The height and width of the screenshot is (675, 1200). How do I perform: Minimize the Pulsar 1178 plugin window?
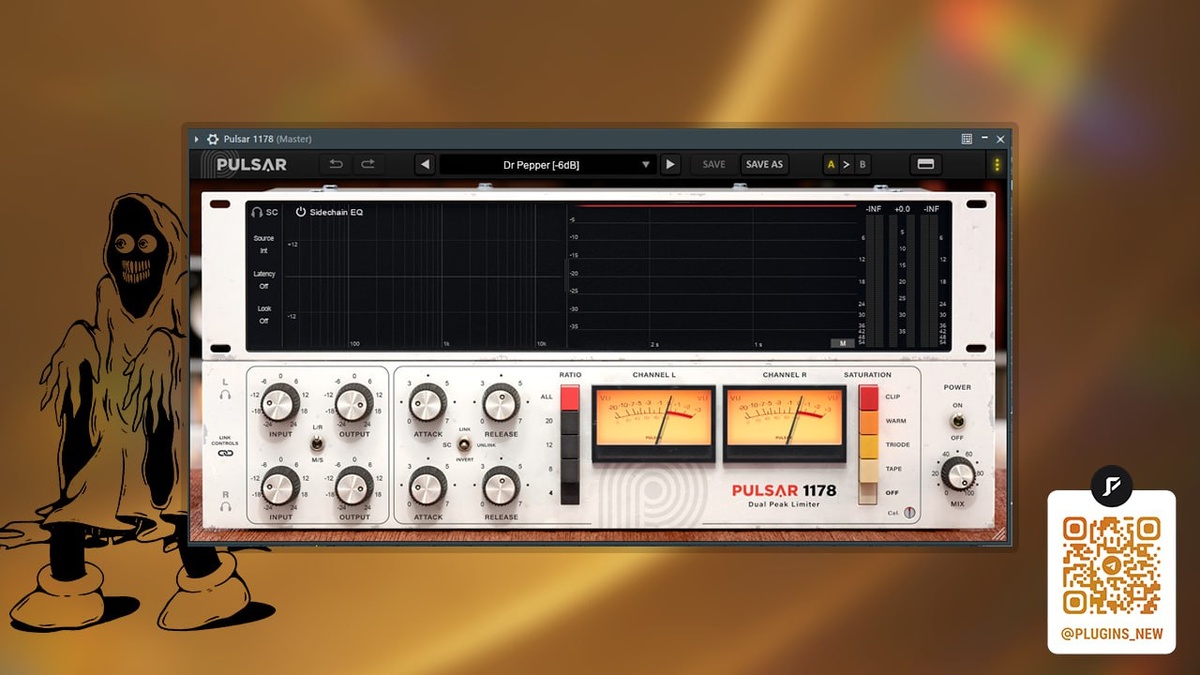pos(984,139)
